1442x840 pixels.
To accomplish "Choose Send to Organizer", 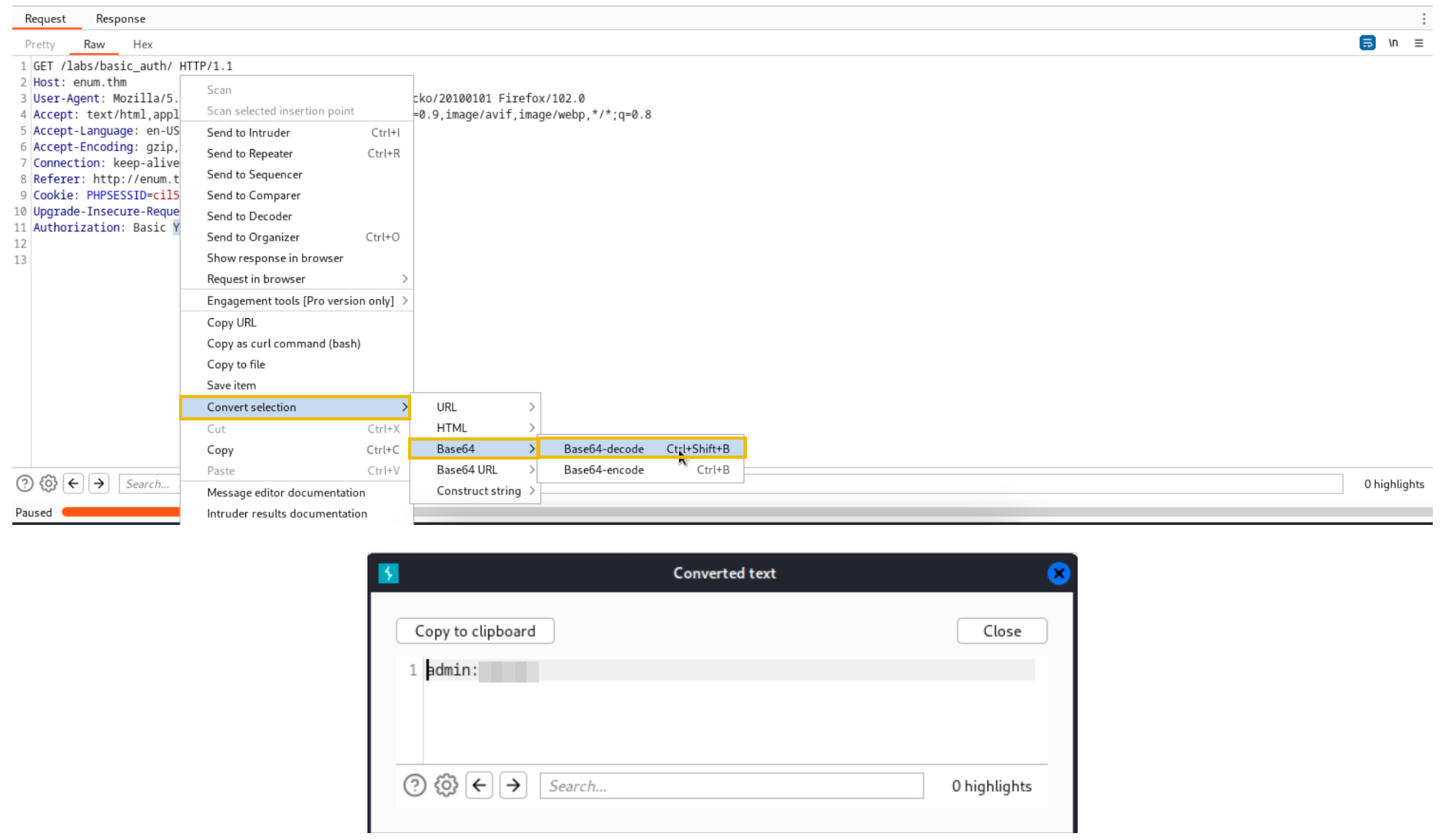I will point(297,237).
